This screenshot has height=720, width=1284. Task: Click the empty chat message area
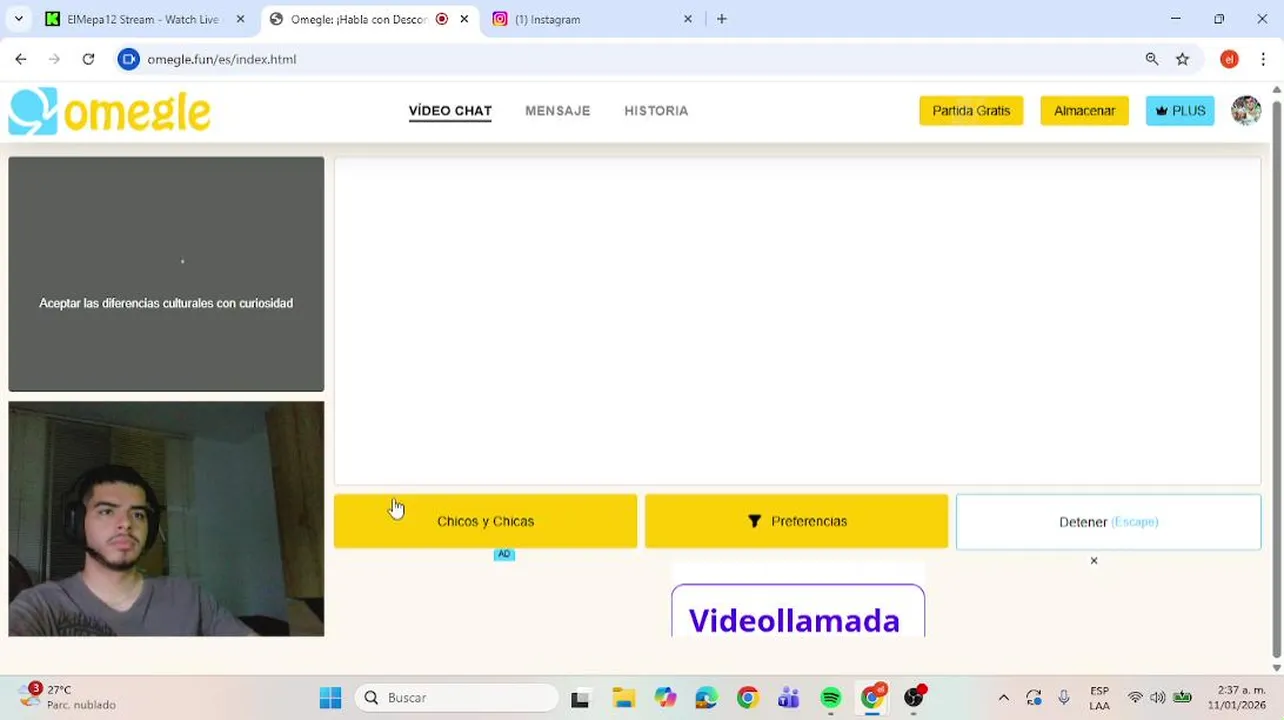pos(797,321)
